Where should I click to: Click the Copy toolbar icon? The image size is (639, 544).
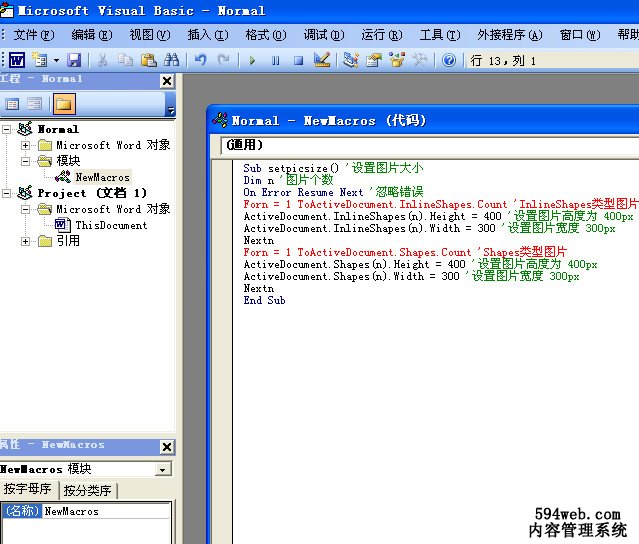[125, 60]
